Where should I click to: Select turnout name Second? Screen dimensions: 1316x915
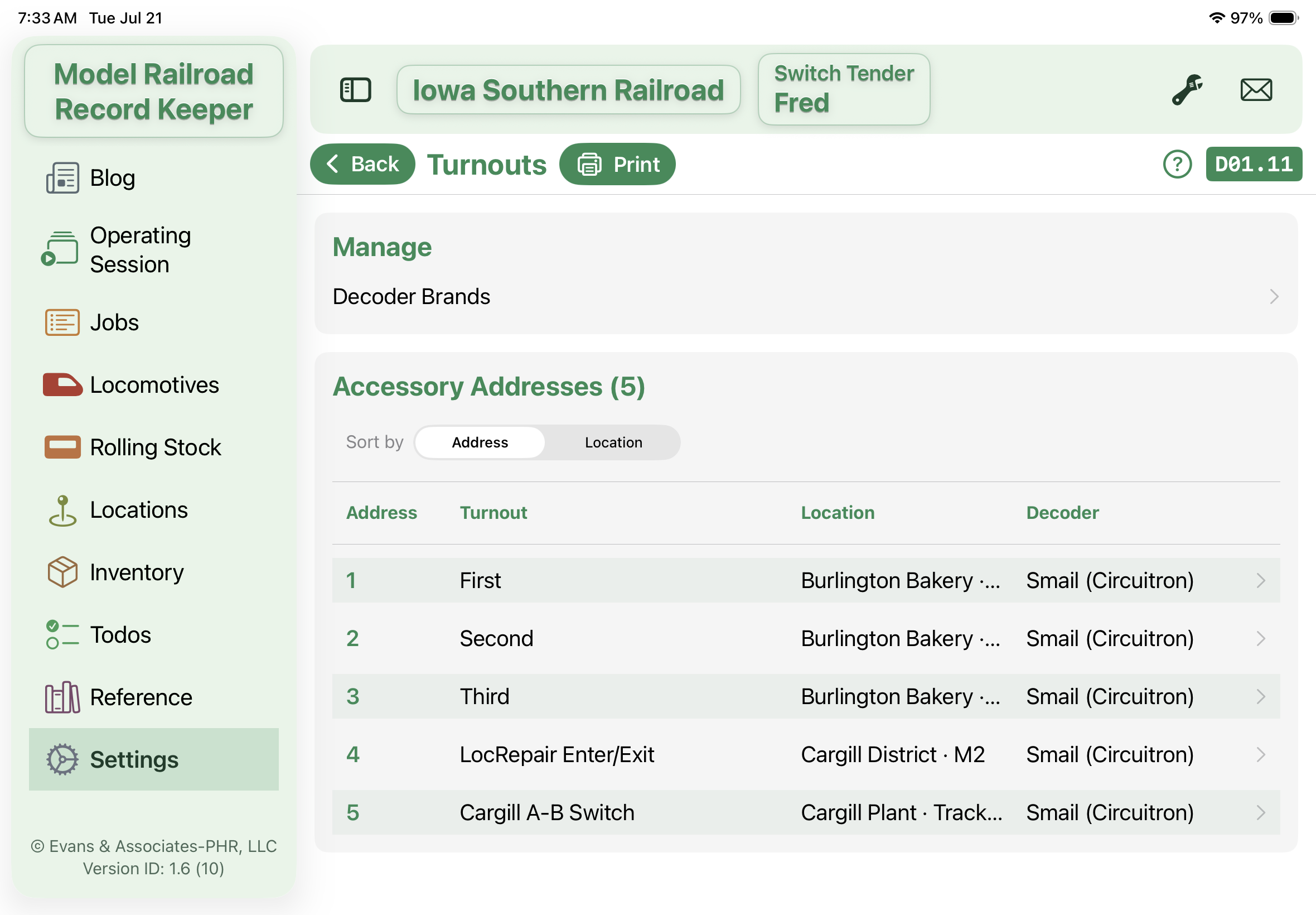click(496, 639)
